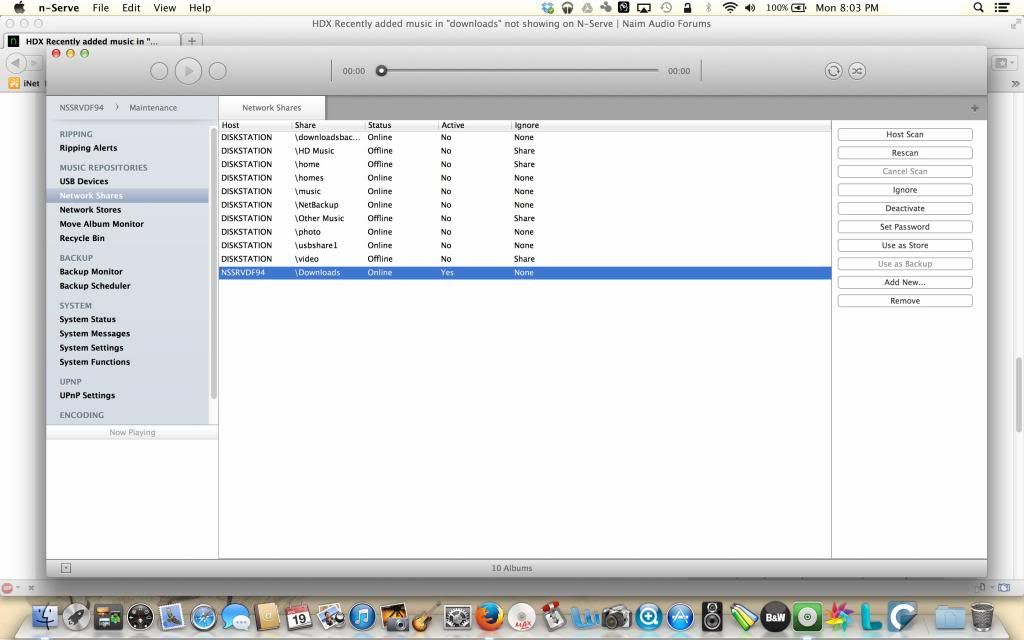Open the Time Machine menu bar icon

pos(665,8)
